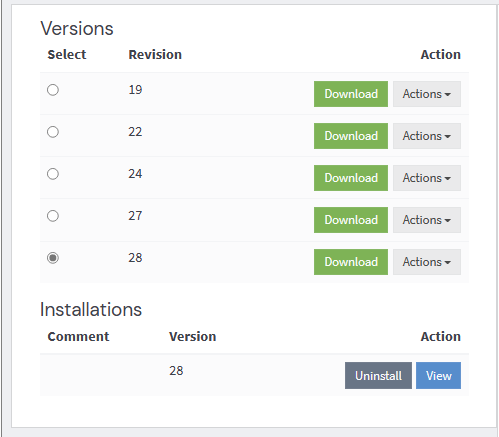This screenshot has height=437, width=499.
Task: Pick the revision 27 radio option
Action: (53, 216)
